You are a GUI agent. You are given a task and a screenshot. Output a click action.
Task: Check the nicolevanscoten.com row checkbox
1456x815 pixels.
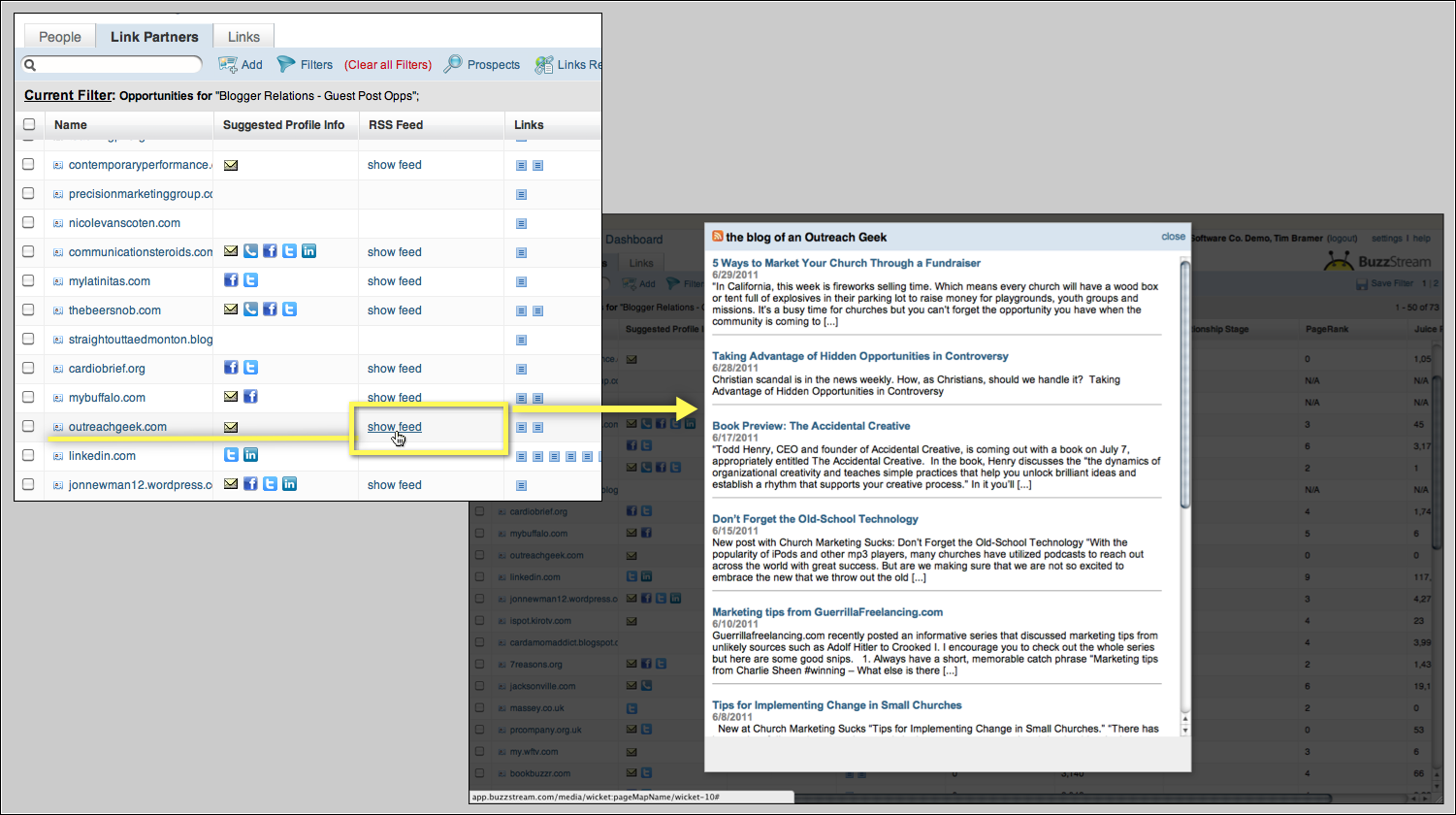click(29, 223)
